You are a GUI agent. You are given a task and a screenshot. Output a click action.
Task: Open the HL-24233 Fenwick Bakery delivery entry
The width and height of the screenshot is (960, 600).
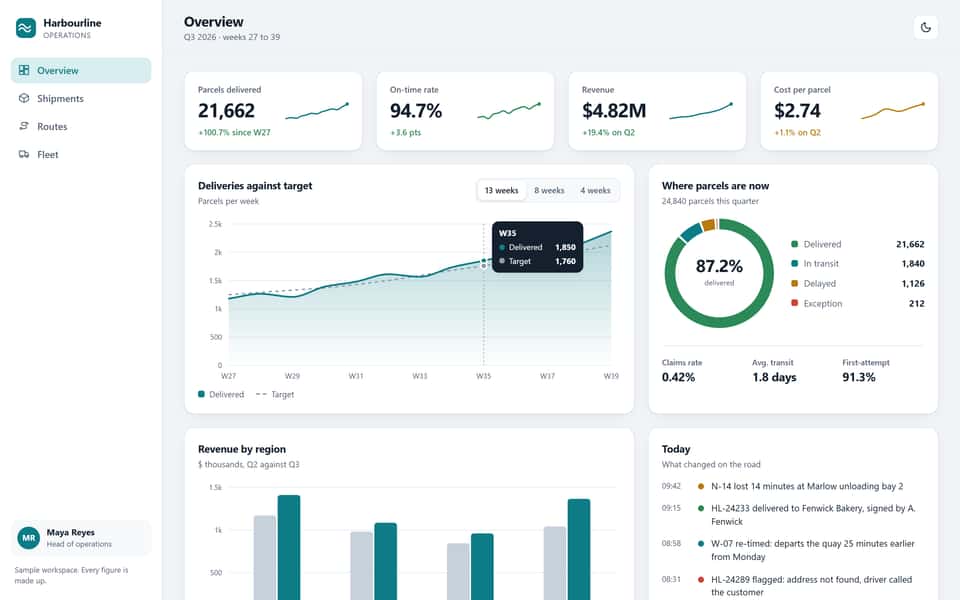tap(793, 515)
